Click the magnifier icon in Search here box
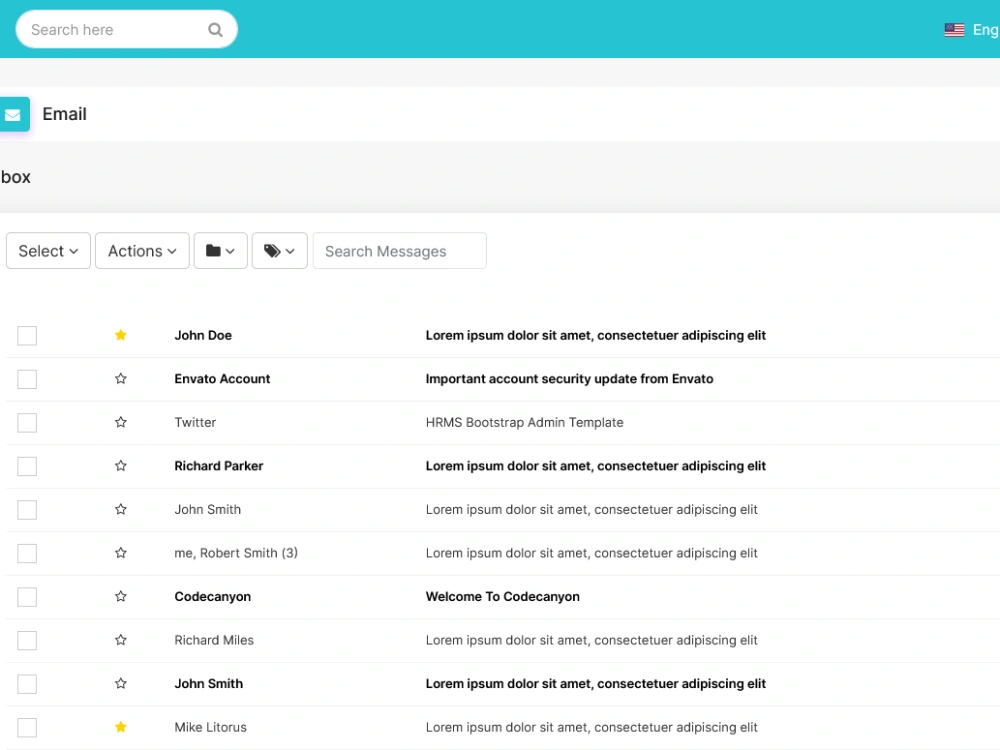Screen dimensions: 1000x750 click(216, 30)
